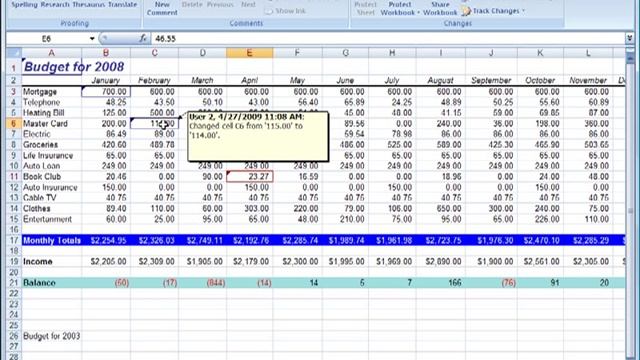Select the March total $2,749.11
This screenshot has width=640, height=360.
(202, 240)
